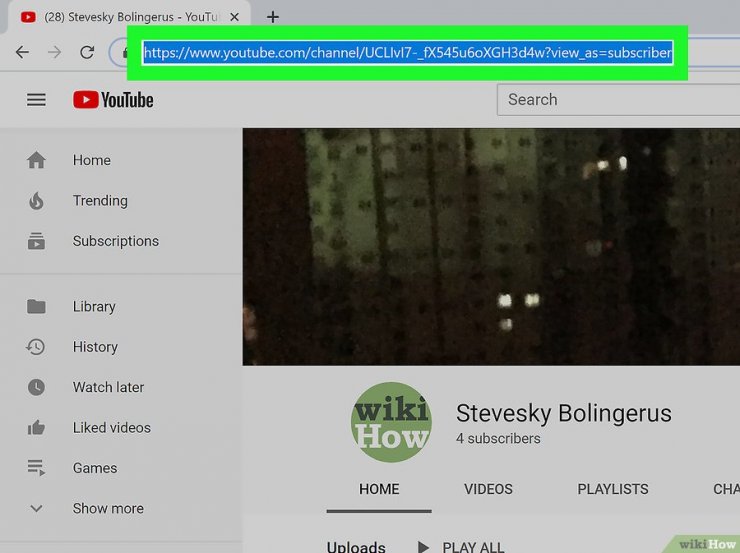Click the Liked videos thumbs-up icon
The height and width of the screenshot is (553, 740).
click(x=36, y=427)
